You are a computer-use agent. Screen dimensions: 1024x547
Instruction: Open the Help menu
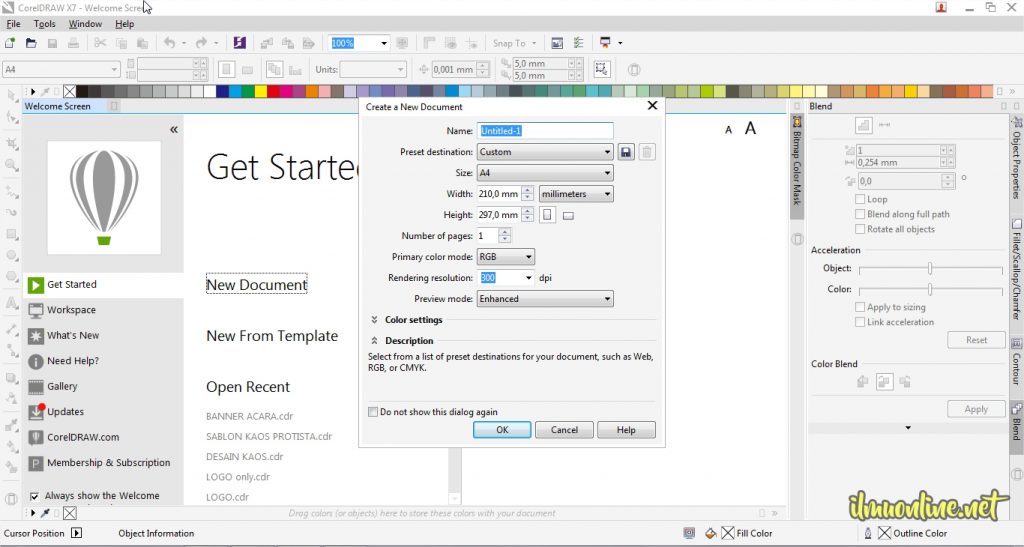[124, 23]
